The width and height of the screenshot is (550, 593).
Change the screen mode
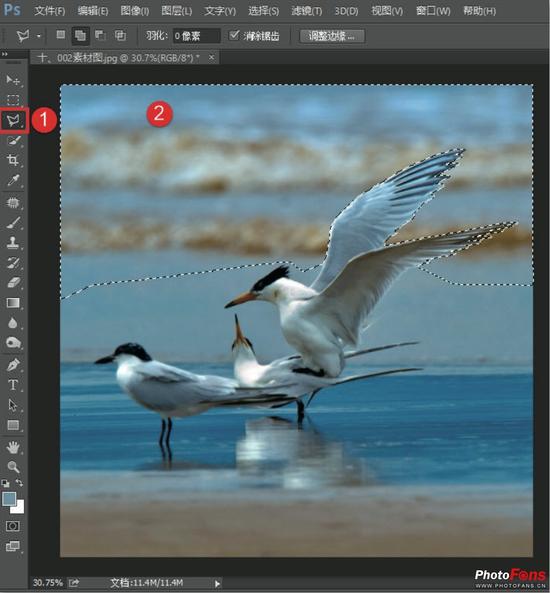click(12, 546)
